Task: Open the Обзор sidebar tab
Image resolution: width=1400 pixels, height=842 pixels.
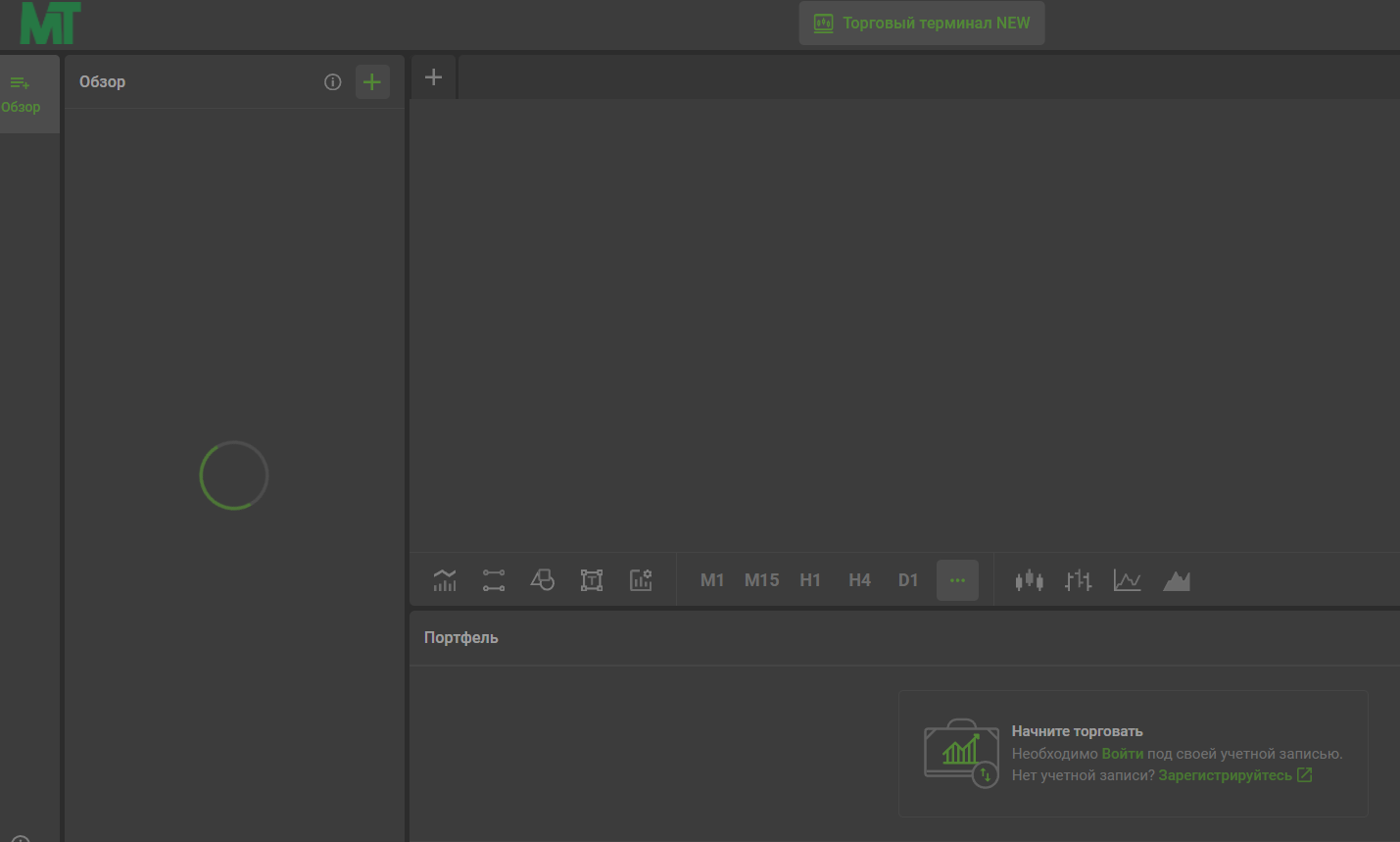Action: pos(22,94)
